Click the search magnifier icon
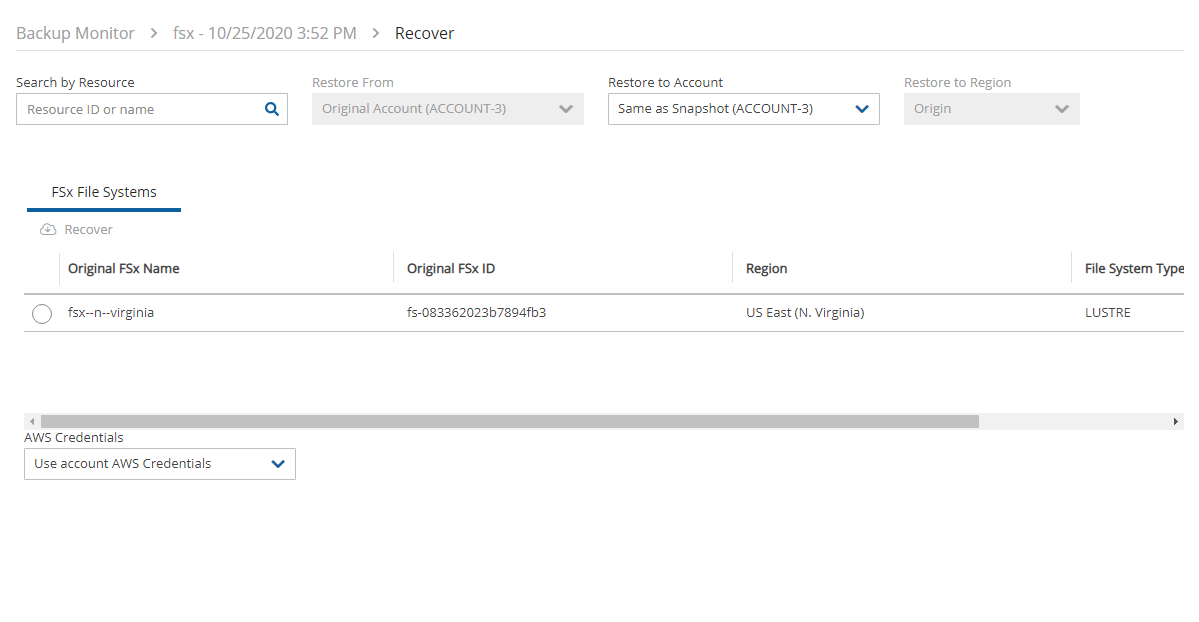Viewport: 1199px width, 622px height. (271, 110)
